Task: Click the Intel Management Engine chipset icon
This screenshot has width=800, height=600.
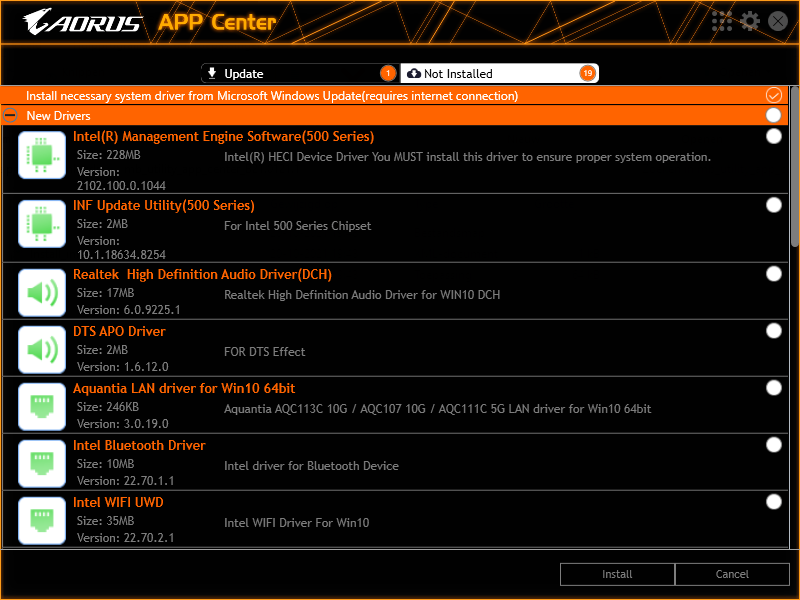Action: point(42,155)
